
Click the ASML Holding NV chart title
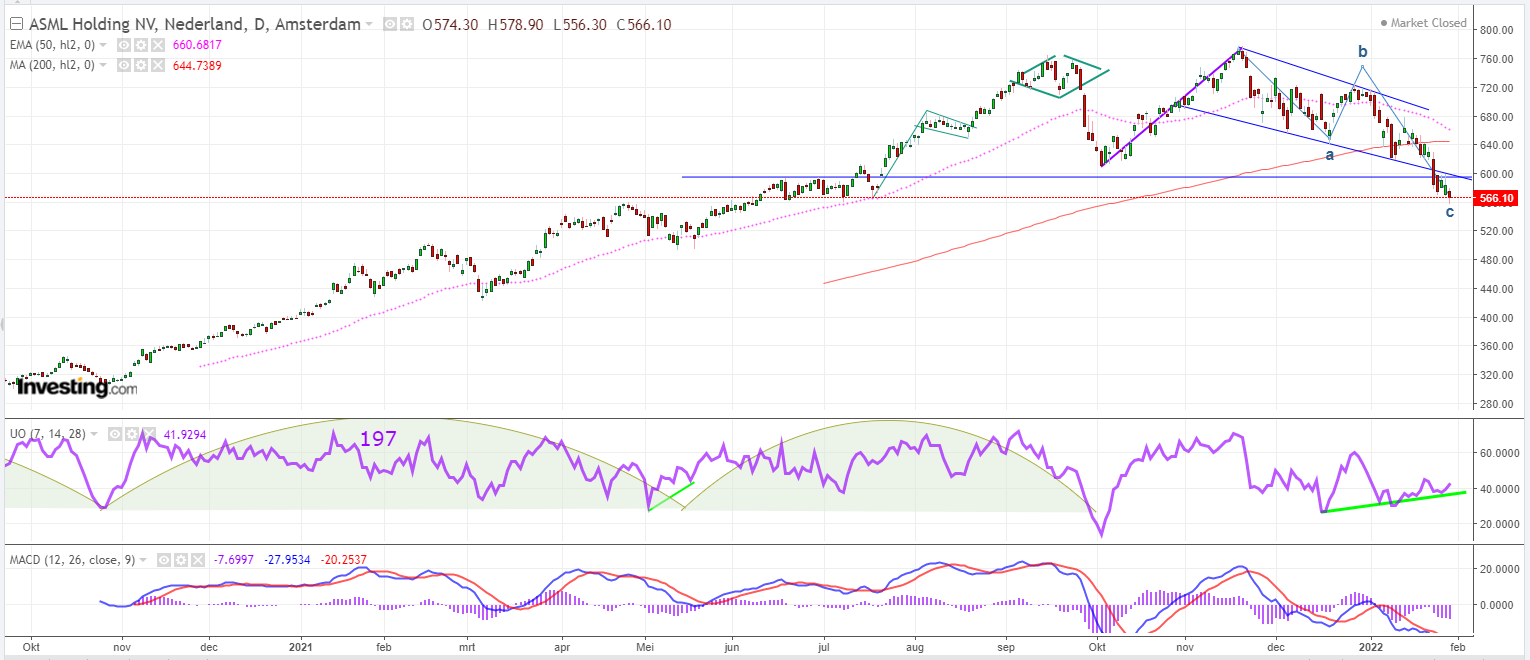(x=194, y=24)
